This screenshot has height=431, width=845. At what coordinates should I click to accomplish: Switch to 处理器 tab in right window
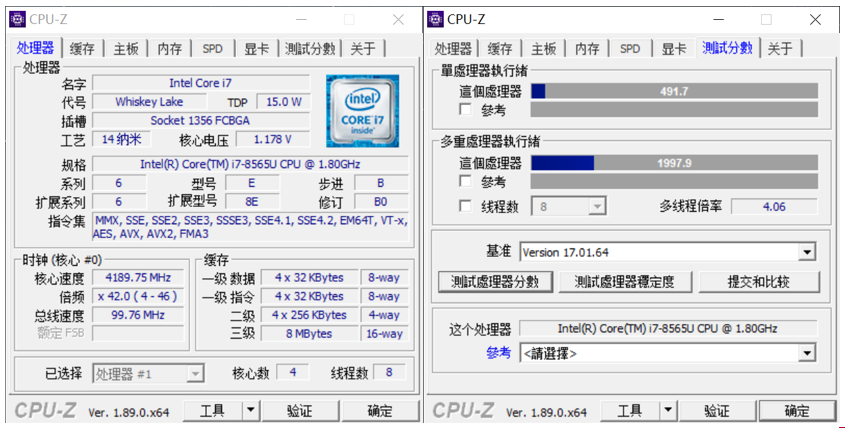pos(453,49)
